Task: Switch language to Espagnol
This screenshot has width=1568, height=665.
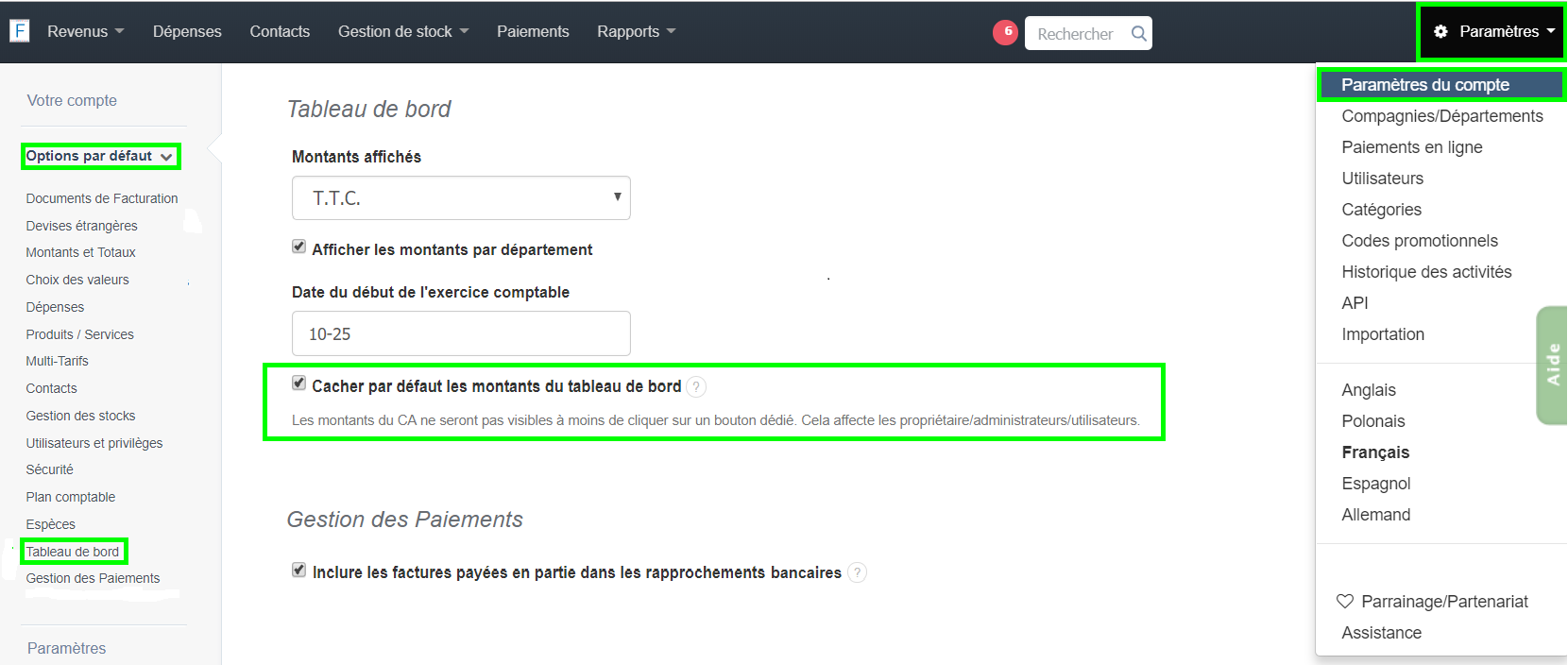Action: coord(1376,484)
